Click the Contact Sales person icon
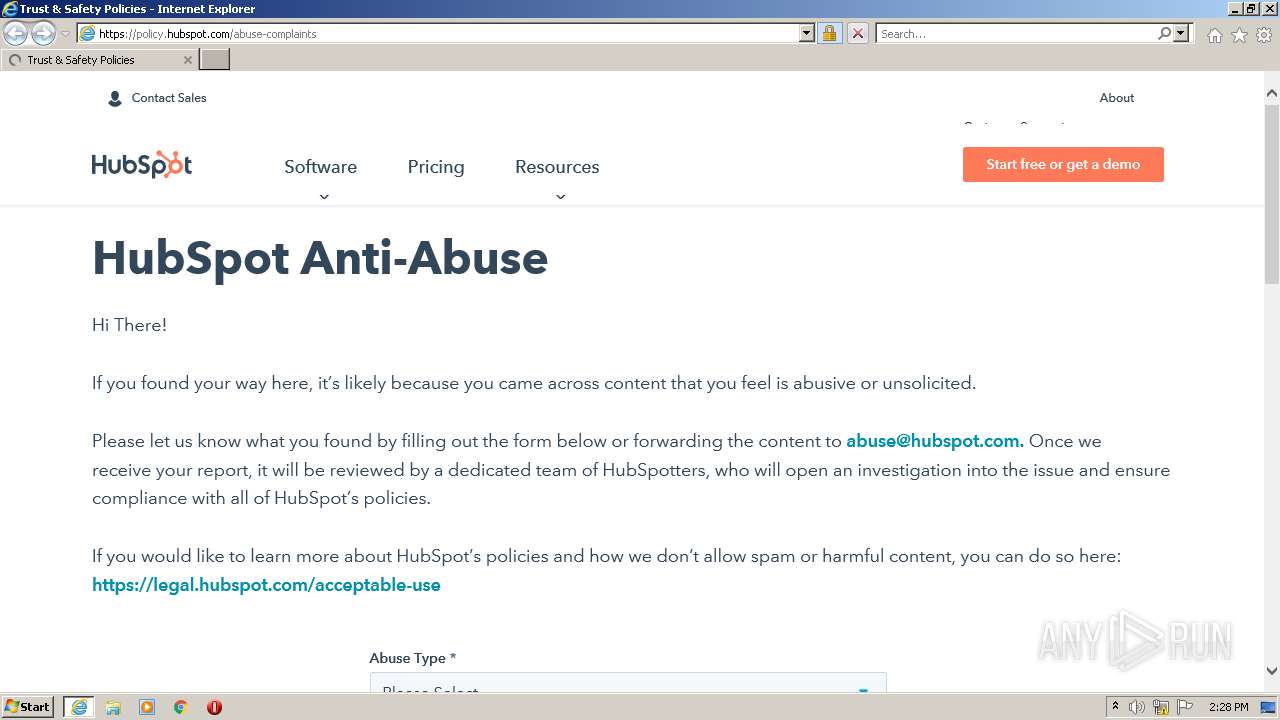 [x=114, y=98]
